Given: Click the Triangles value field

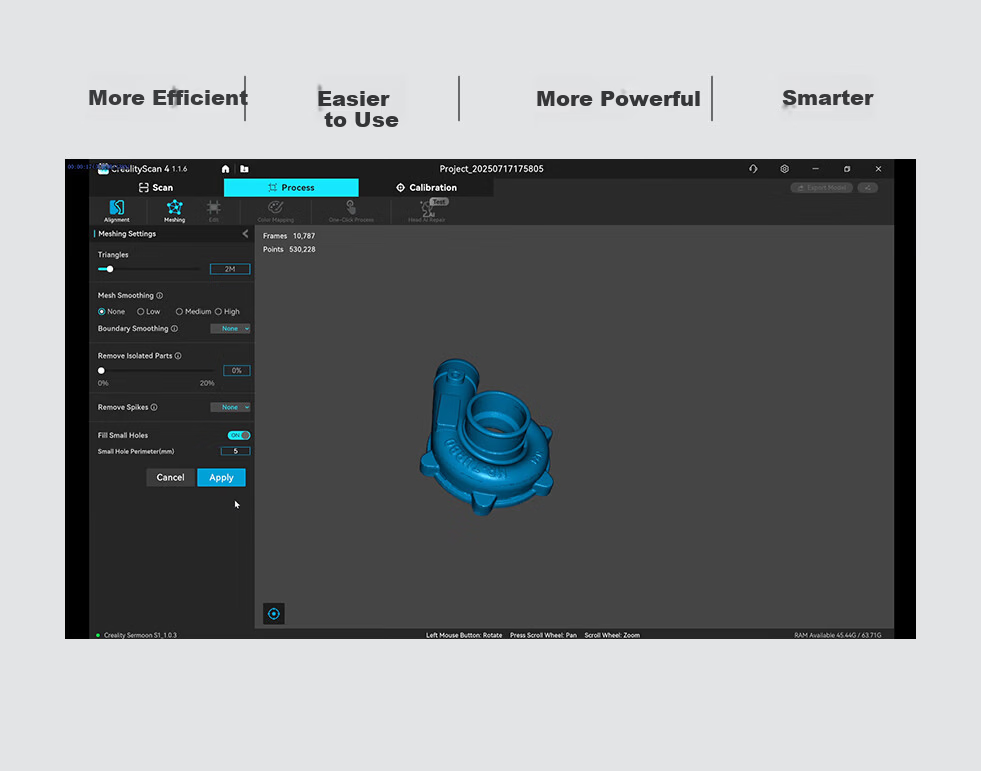Looking at the screenshot, I should 230,269.
